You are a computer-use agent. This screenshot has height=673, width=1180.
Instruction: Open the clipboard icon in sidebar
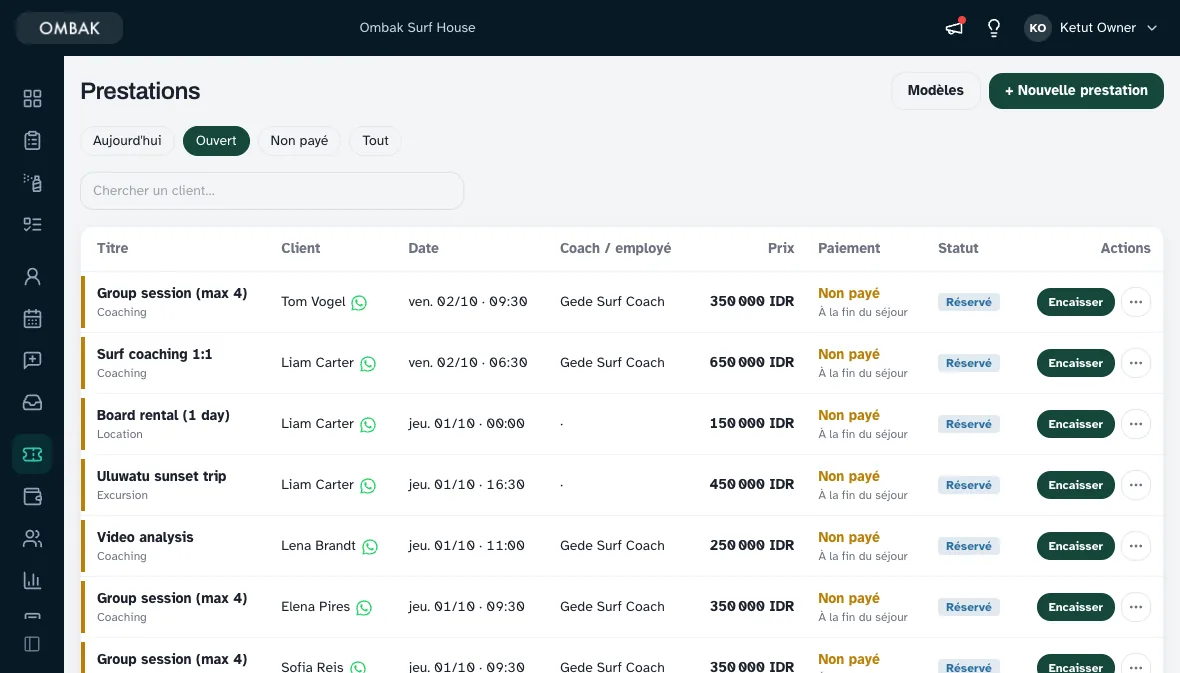32,141
